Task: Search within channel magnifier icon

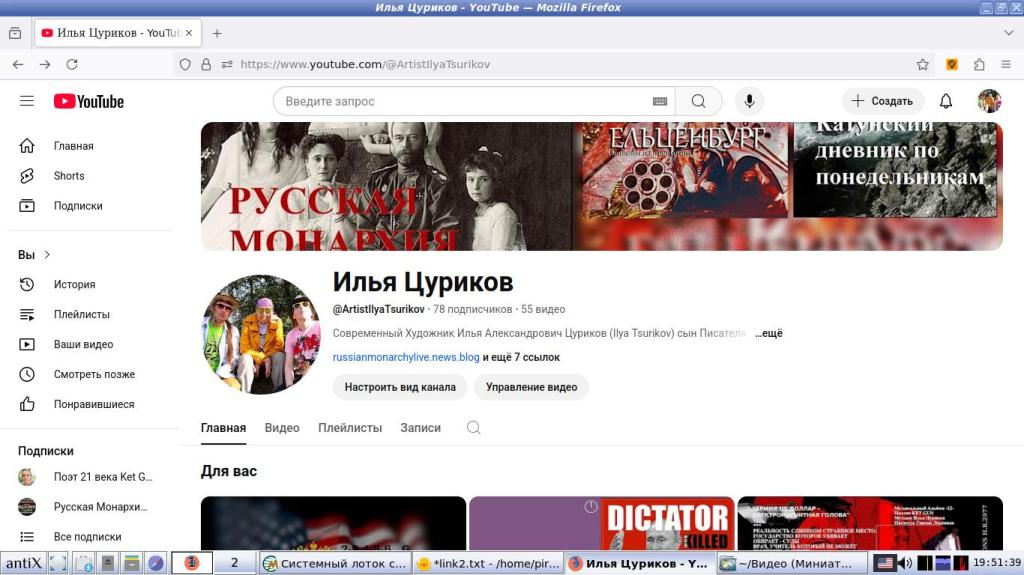Action: pyautogui.click(x=473, y=427)
